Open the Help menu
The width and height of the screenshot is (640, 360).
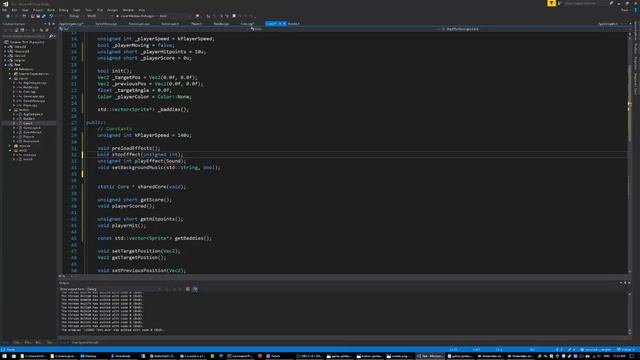(x=142, y=10)
